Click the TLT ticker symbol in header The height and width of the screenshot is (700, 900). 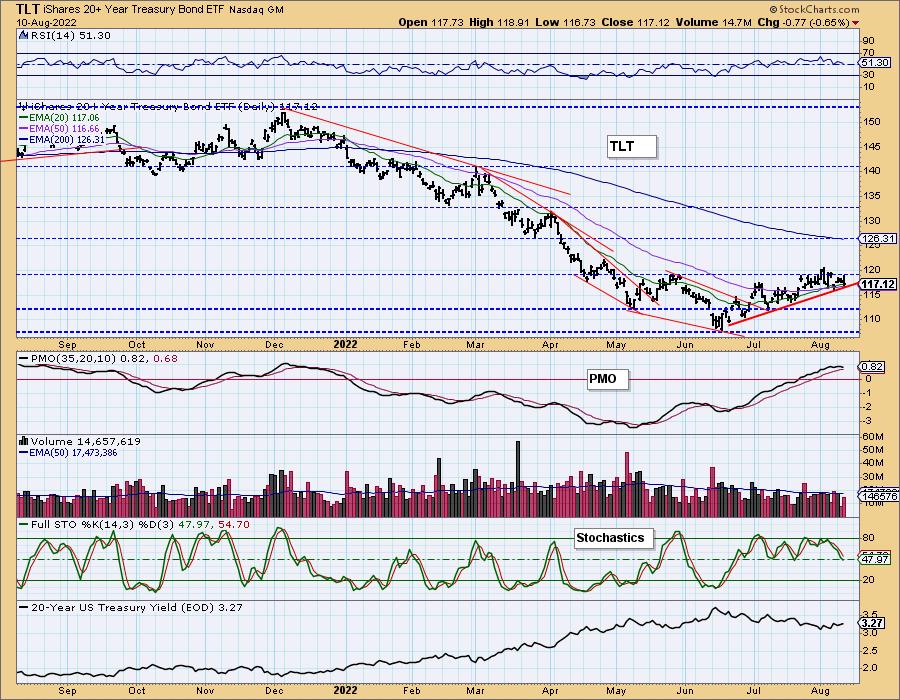pos(28,9)
